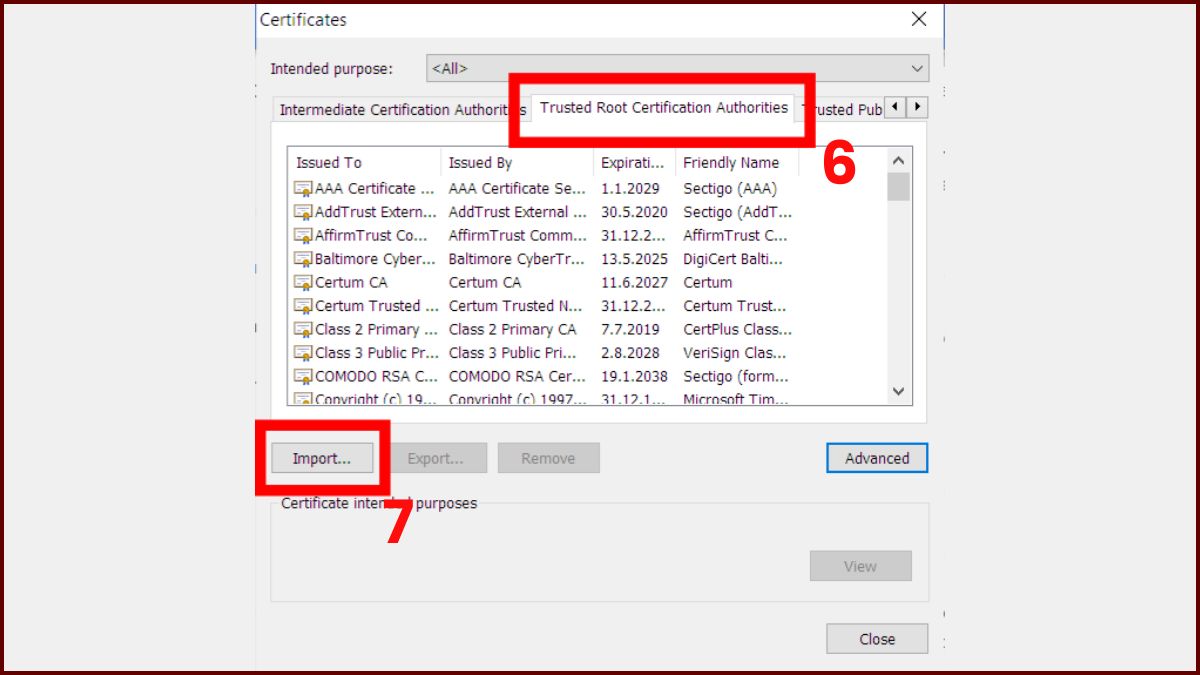Click the AddTrust External certificate icon
The height and width of the screenshot is (675, 1200).
point(302,211)
